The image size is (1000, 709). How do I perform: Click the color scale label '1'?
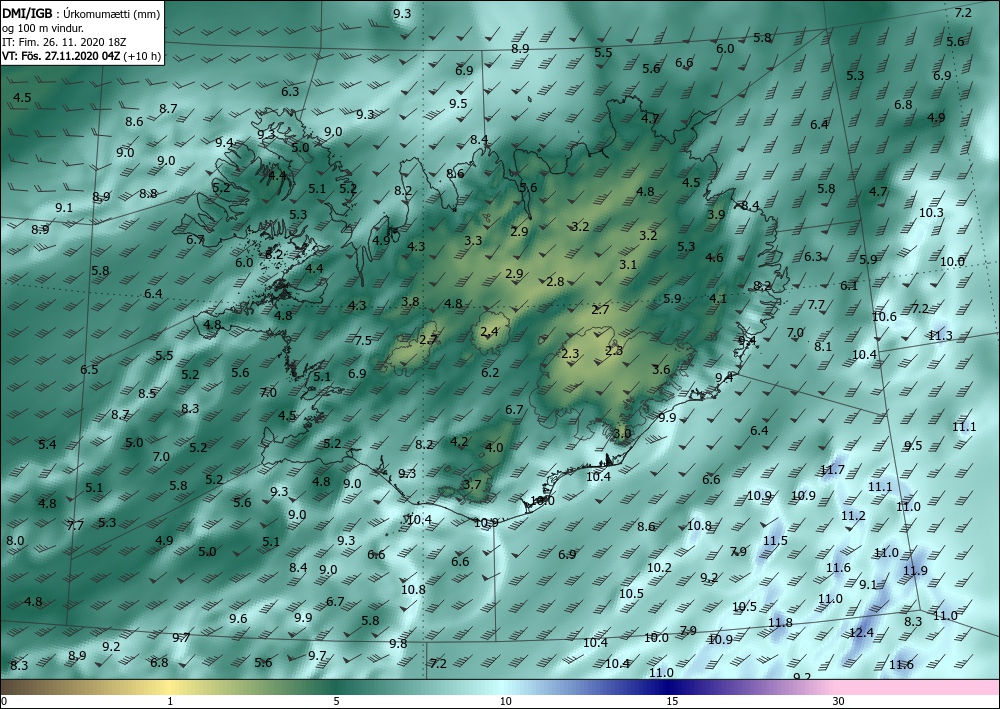[x=170, y=701]
